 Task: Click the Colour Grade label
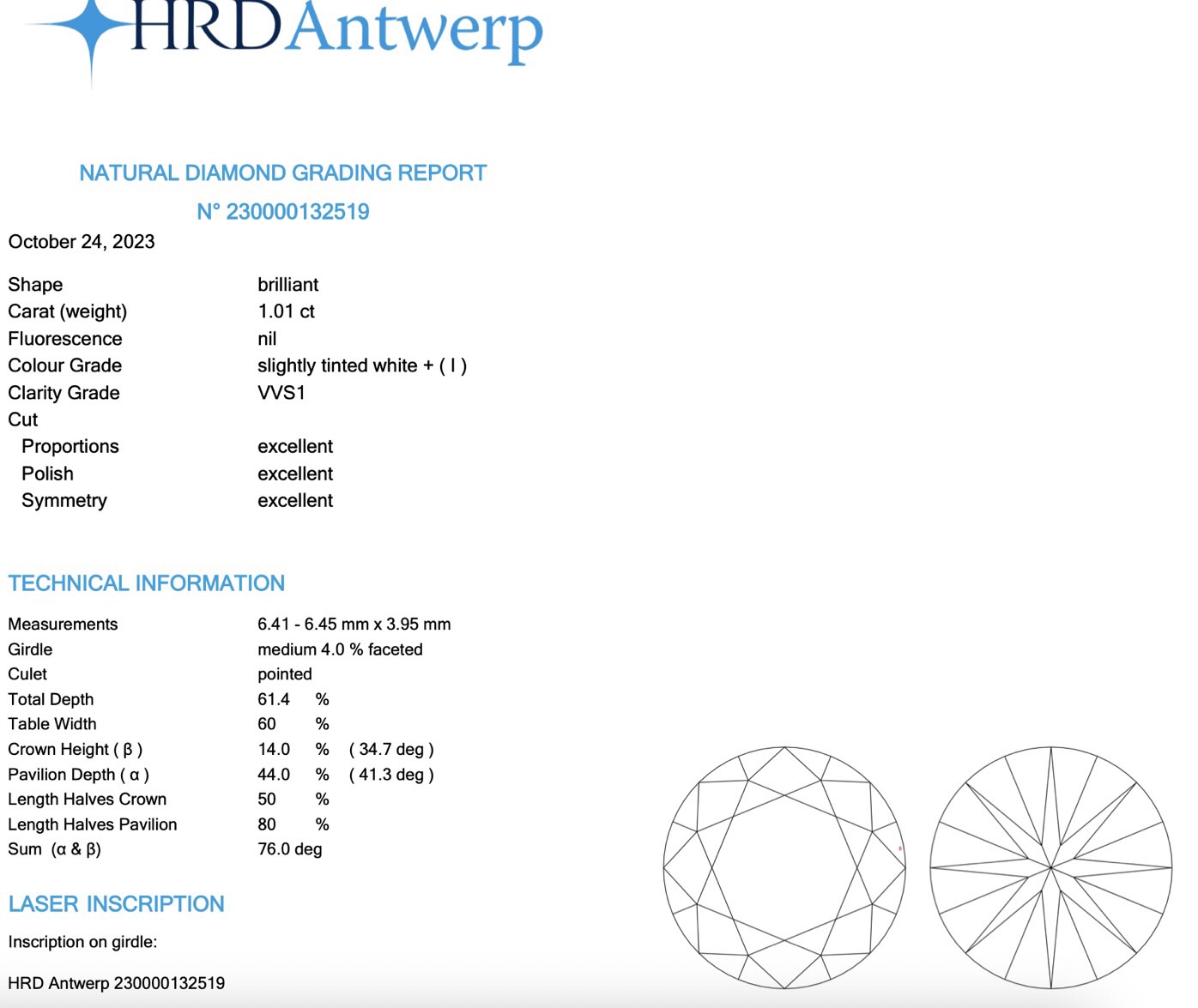(65, 365)
